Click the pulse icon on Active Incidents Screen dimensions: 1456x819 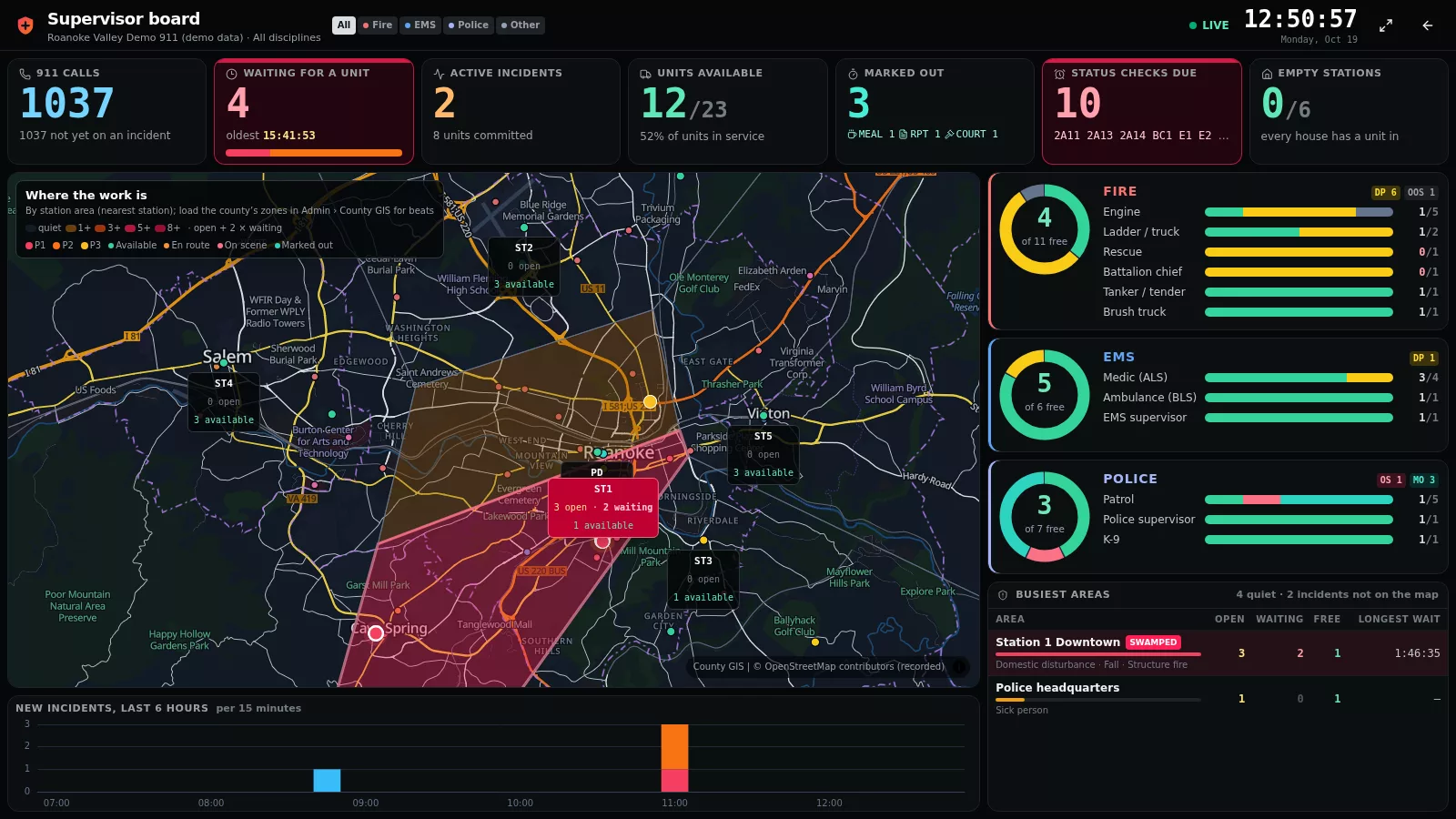point(440,74)
